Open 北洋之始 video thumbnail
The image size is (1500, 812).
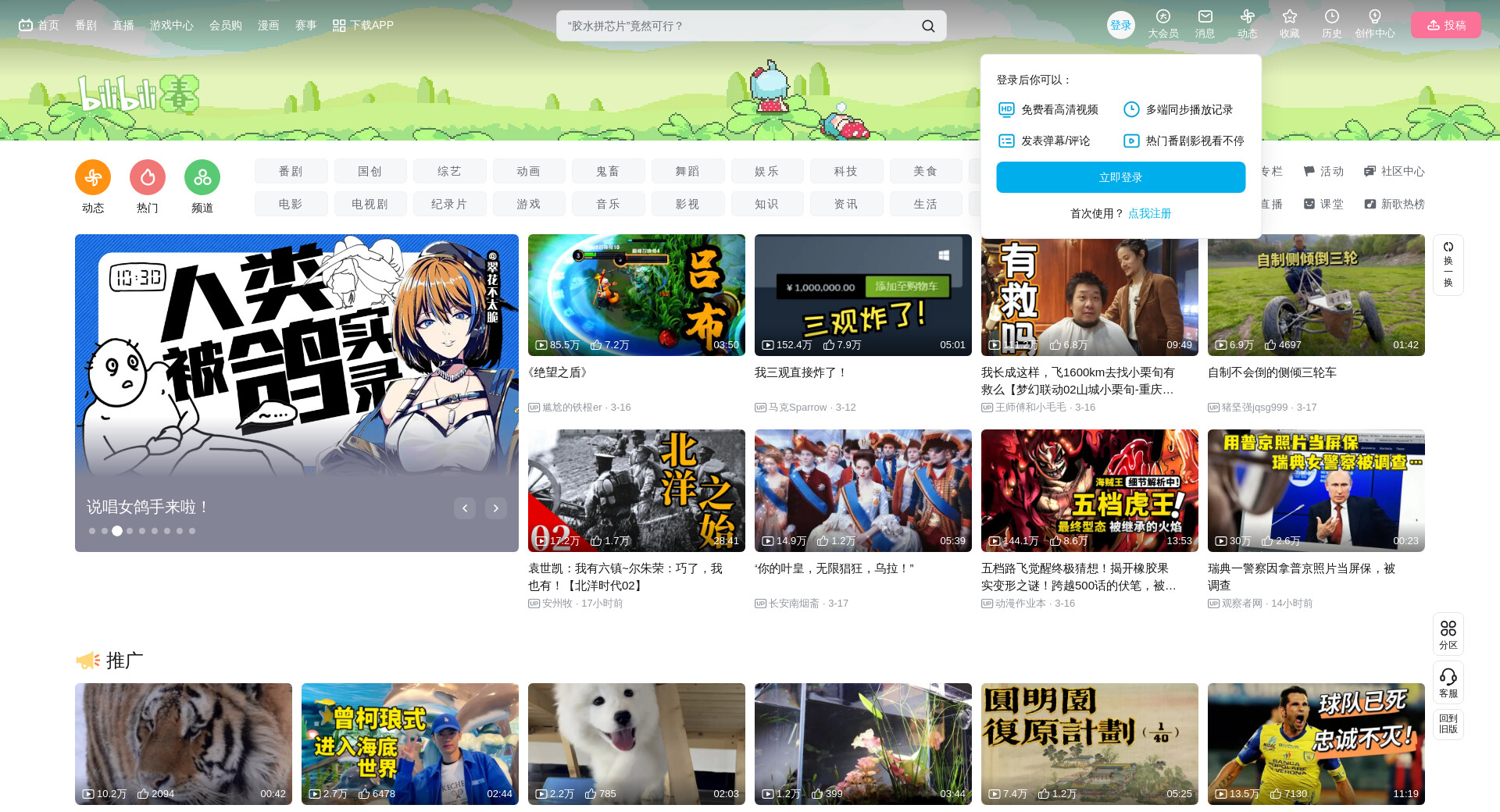click(637, 490)
